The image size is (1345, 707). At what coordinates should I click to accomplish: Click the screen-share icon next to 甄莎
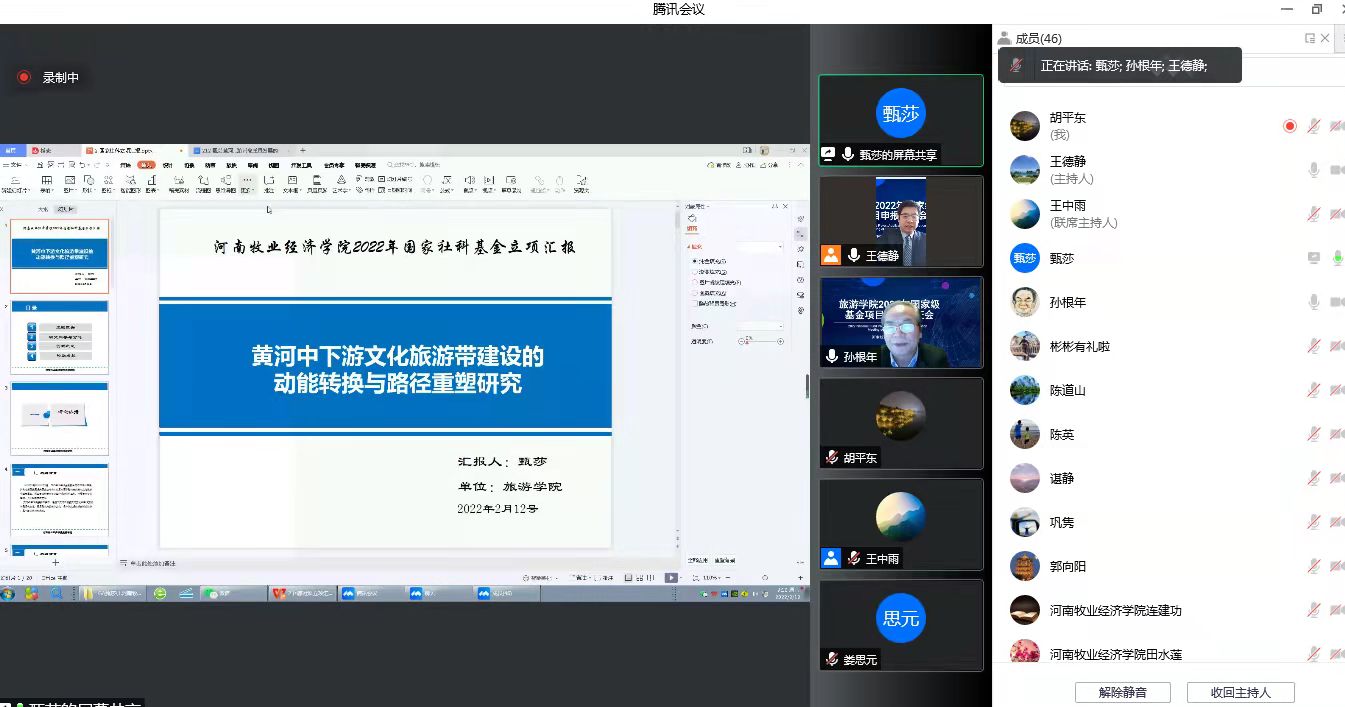click(1314, 258)
